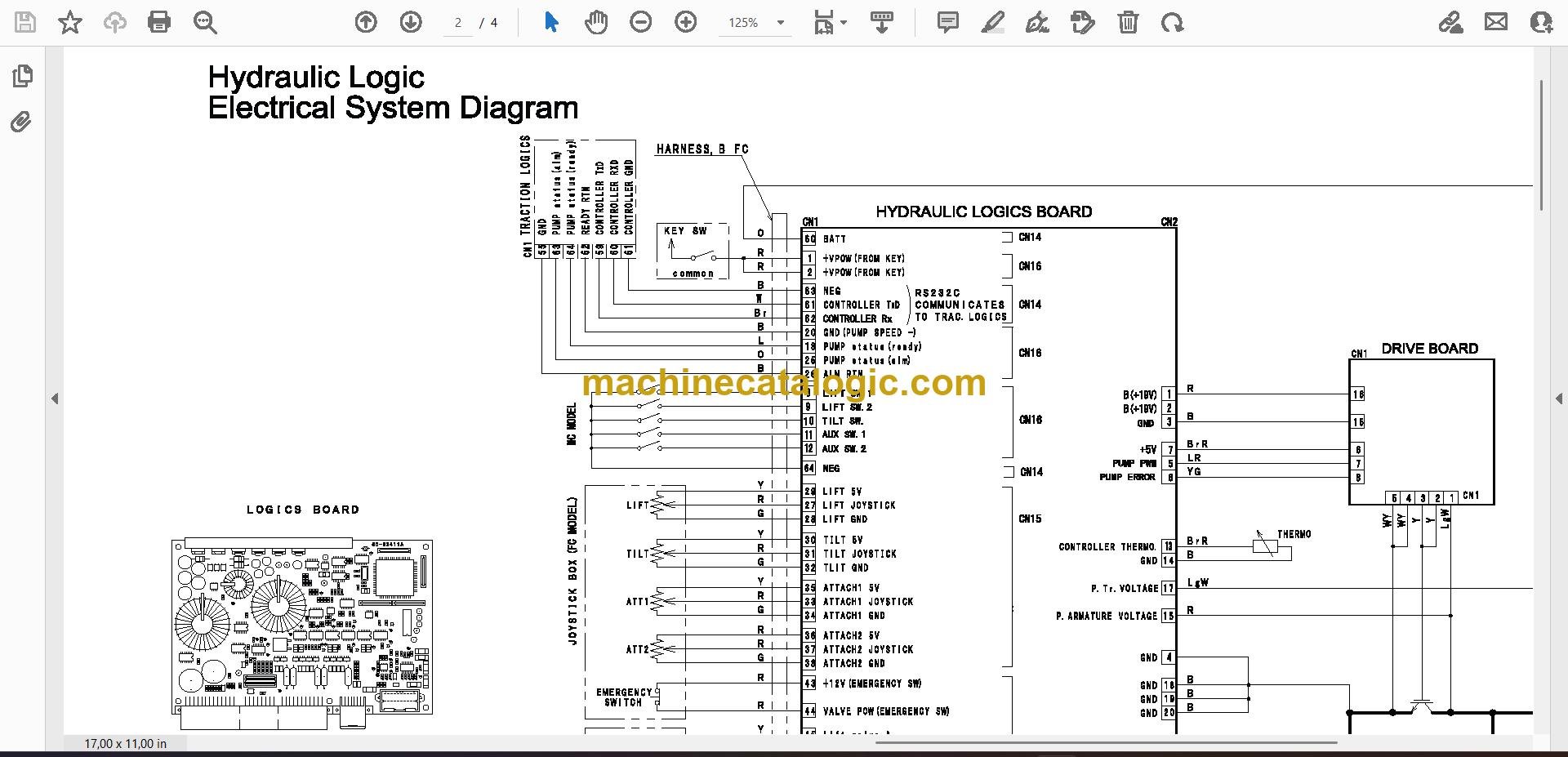Expand right tools pane arrow
The width and height of the screenshot is (1568, 757).
click(x=1558, y=399)
